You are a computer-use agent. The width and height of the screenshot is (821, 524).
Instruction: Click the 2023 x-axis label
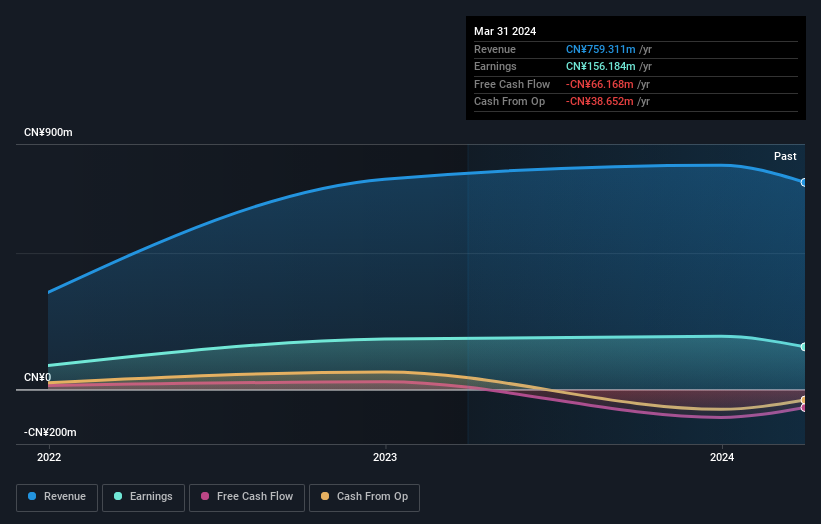click(x=385, y=458)
